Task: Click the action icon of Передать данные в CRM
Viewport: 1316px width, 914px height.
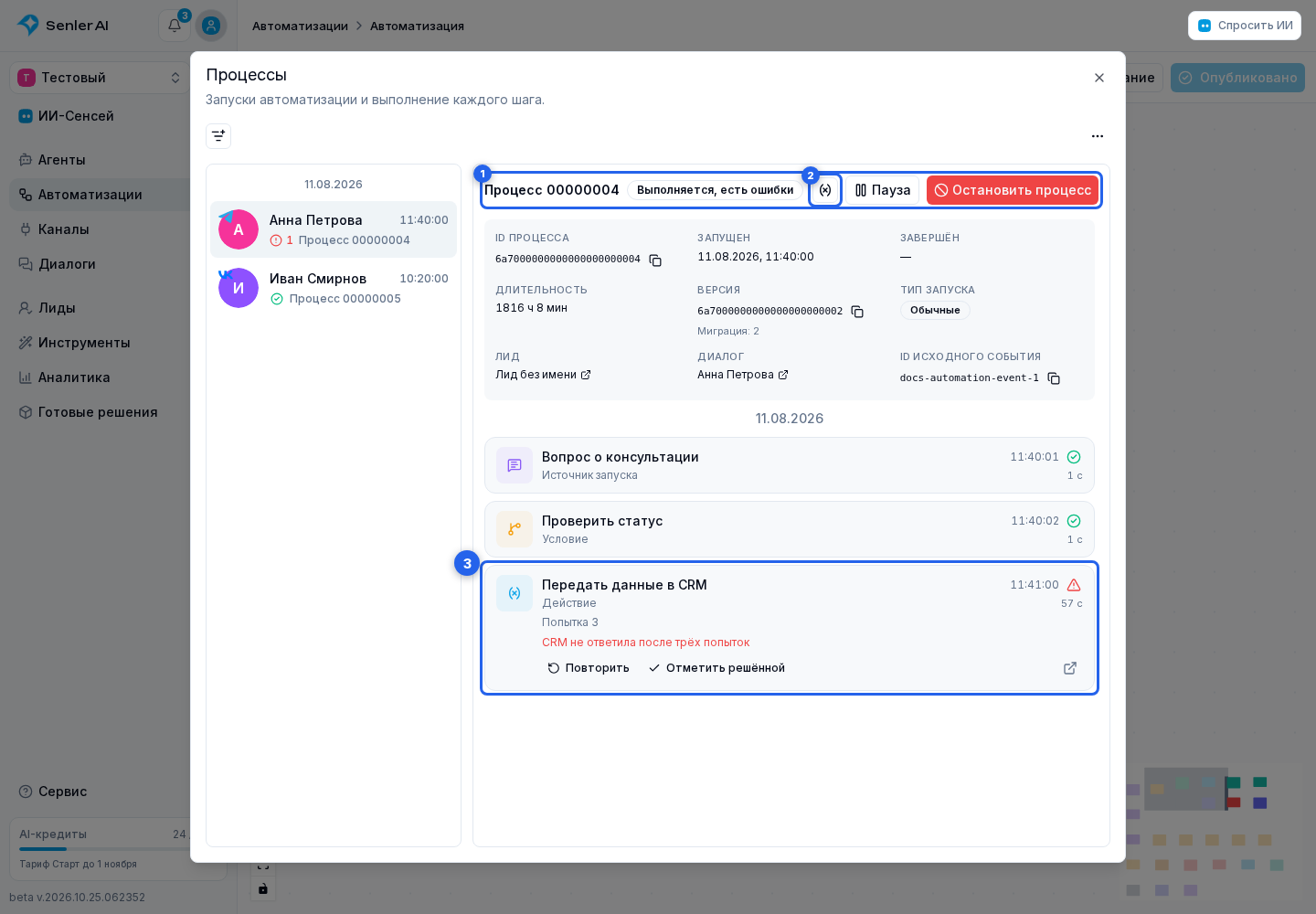Action: [515, 593]
